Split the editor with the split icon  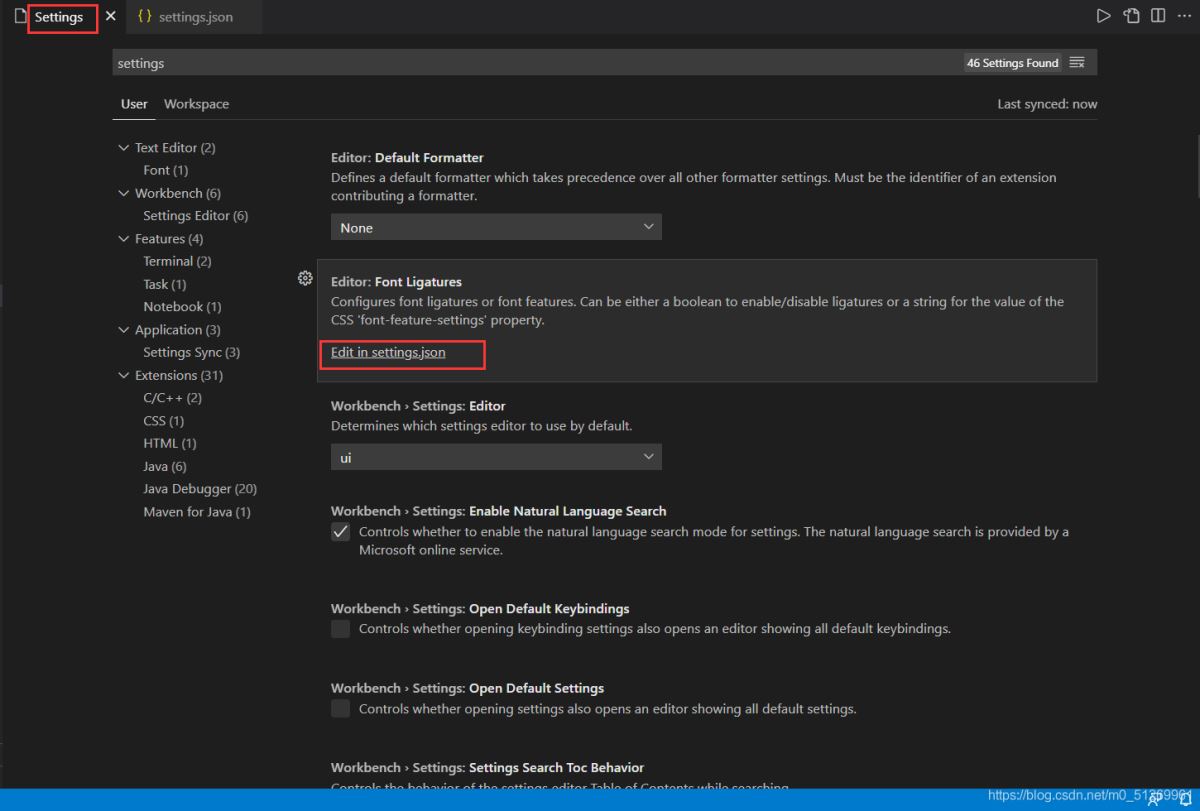click(1158, 16)
